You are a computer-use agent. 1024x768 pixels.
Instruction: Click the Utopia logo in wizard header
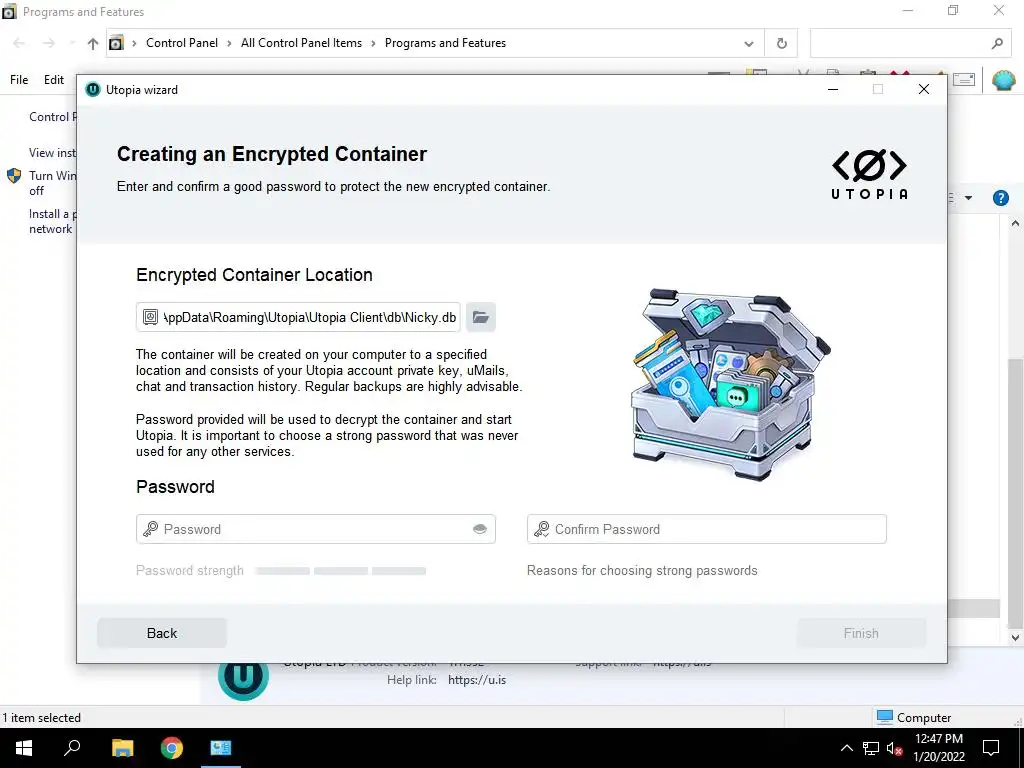(x=869, y=175)
